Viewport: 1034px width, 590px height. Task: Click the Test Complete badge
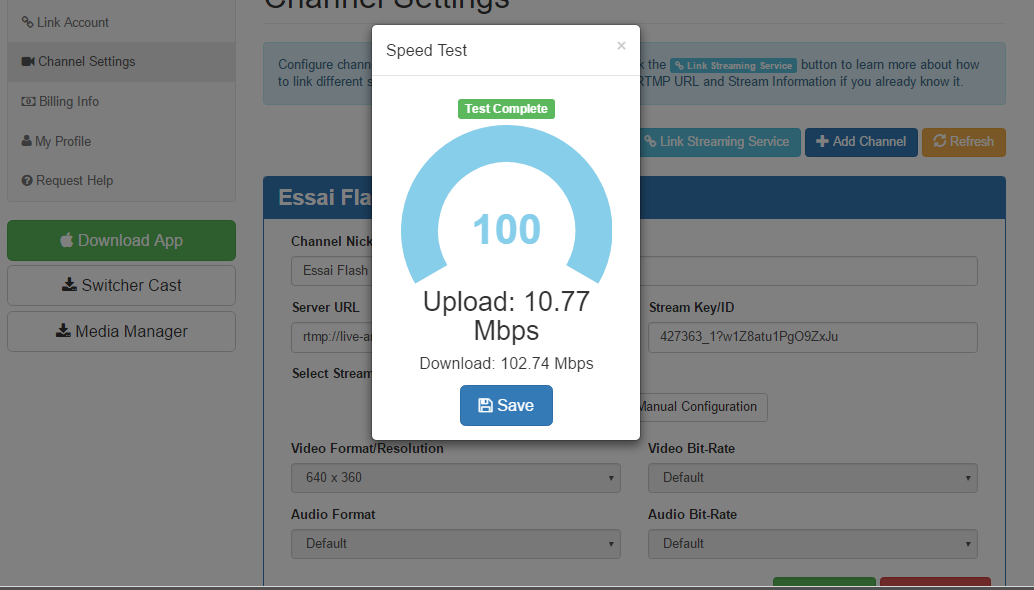(506, 109)
